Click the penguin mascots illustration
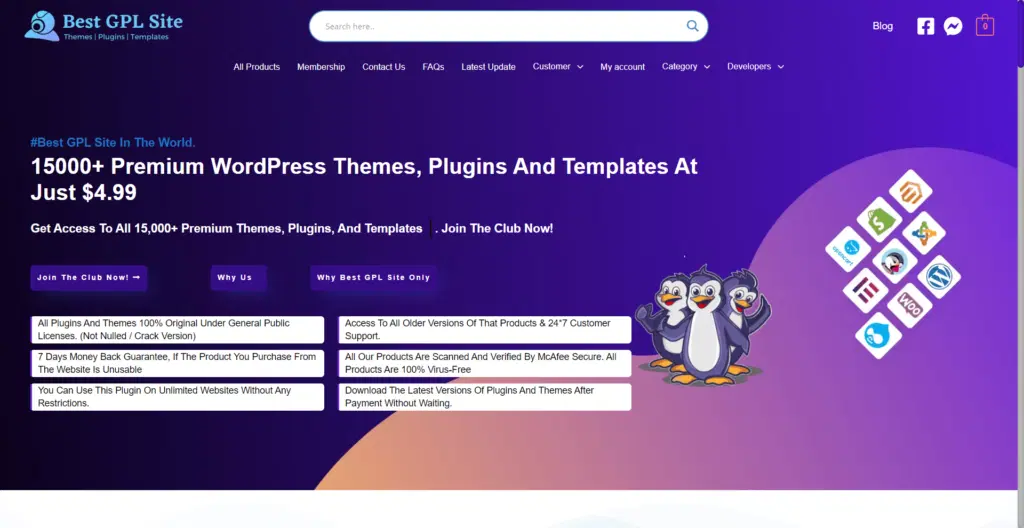Screen dimensions: 1024x528 (x=703, y=325)
